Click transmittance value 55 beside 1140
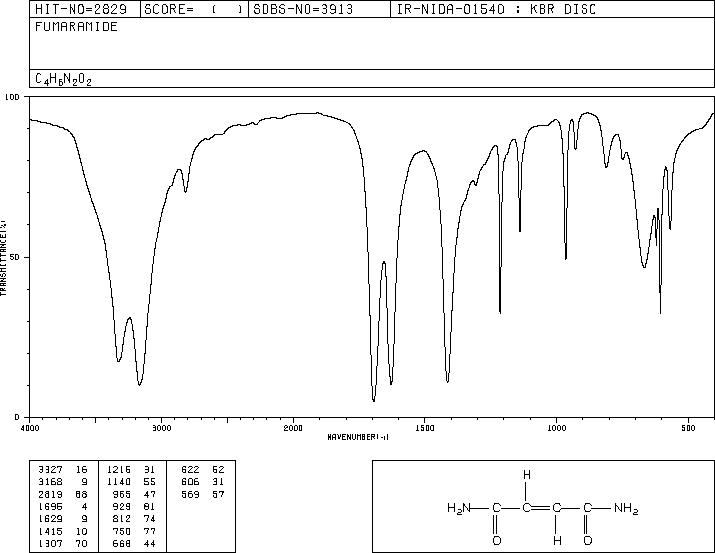Viewport: 715px width, 553px height. coord(150,482)
